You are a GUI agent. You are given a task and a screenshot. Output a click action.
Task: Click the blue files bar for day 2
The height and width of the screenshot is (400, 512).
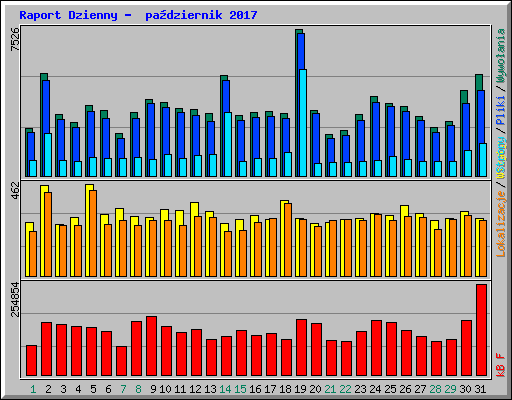[x=46, y=107]
